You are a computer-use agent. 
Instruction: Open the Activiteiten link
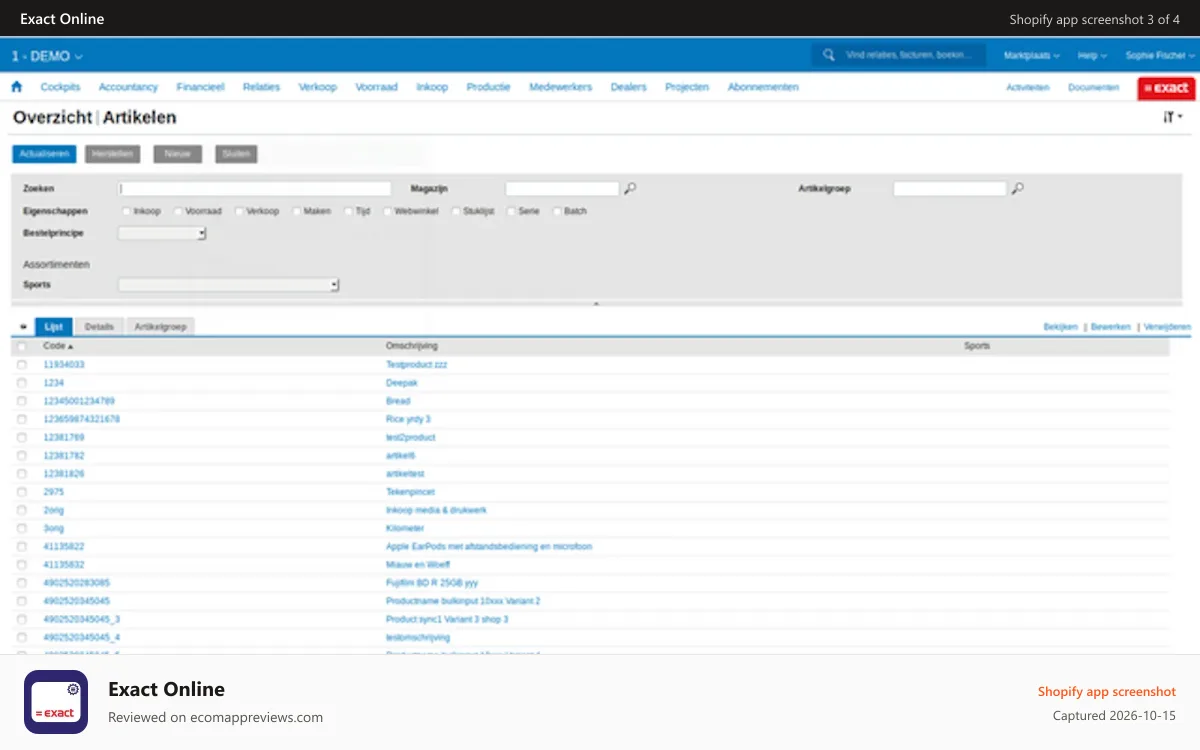(x=1027, y=88)
